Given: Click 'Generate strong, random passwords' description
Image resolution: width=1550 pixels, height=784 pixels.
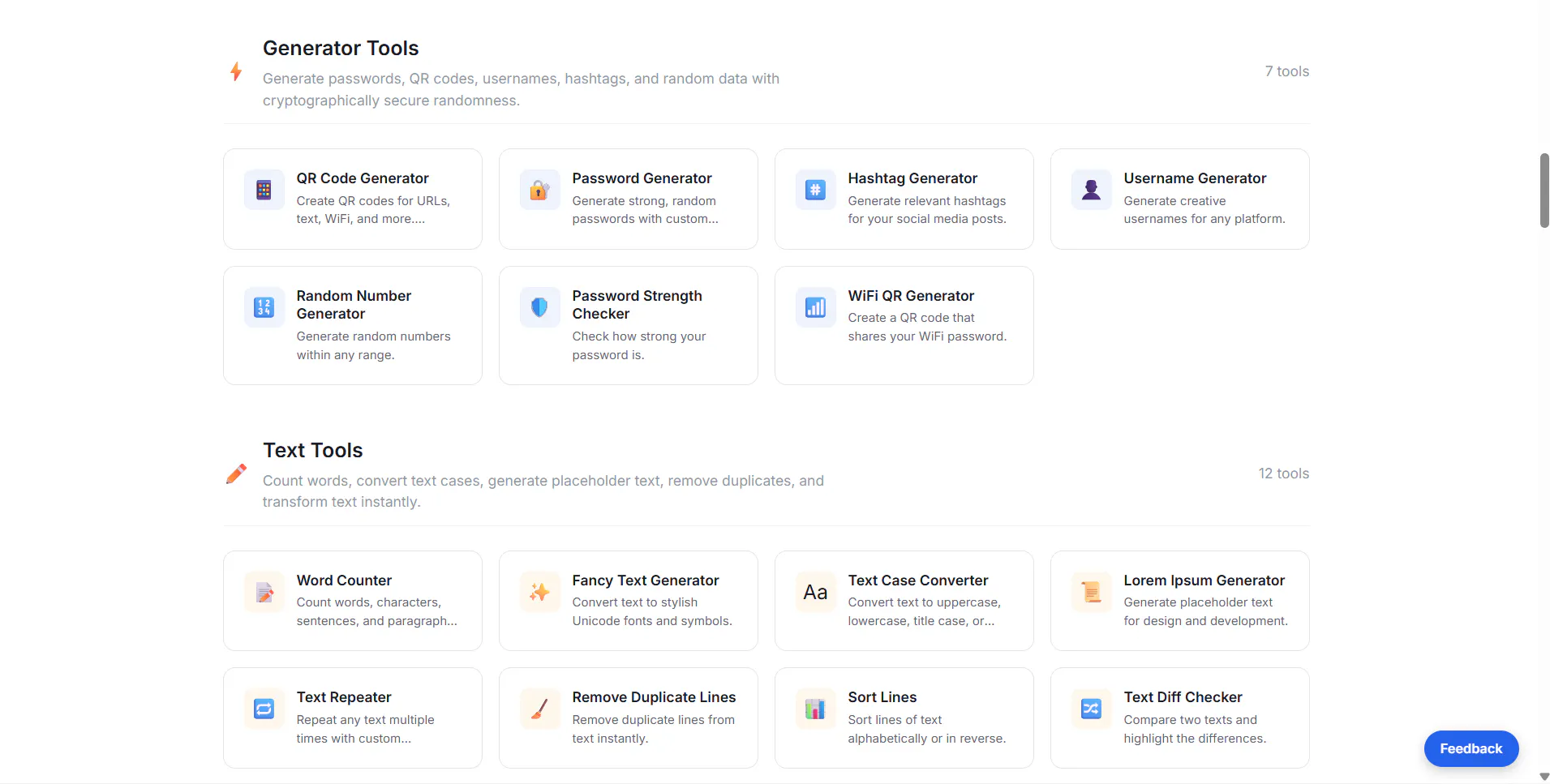Looking at the screenshot, I should point(645,210).
